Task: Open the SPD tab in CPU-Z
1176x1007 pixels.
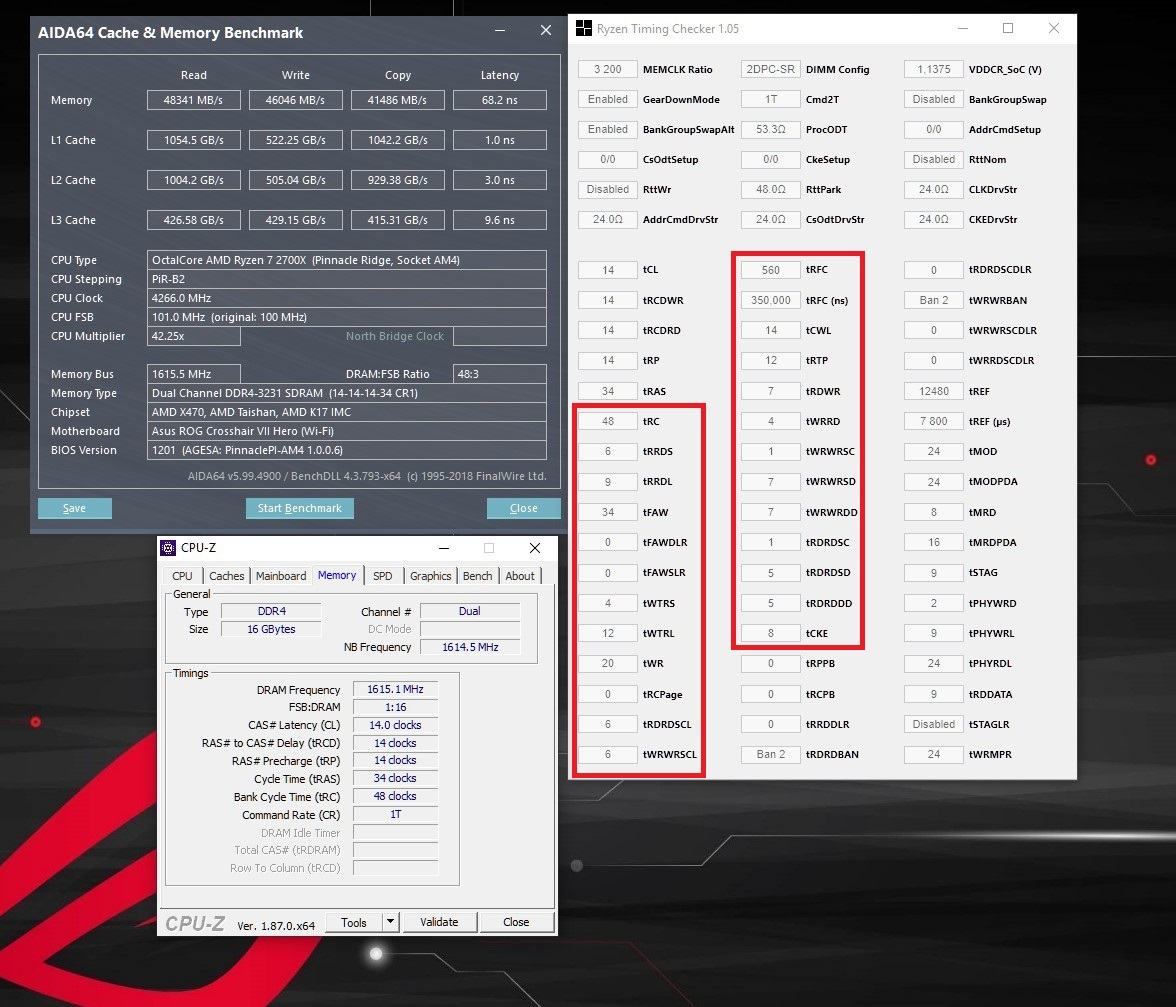Action: 382,576
